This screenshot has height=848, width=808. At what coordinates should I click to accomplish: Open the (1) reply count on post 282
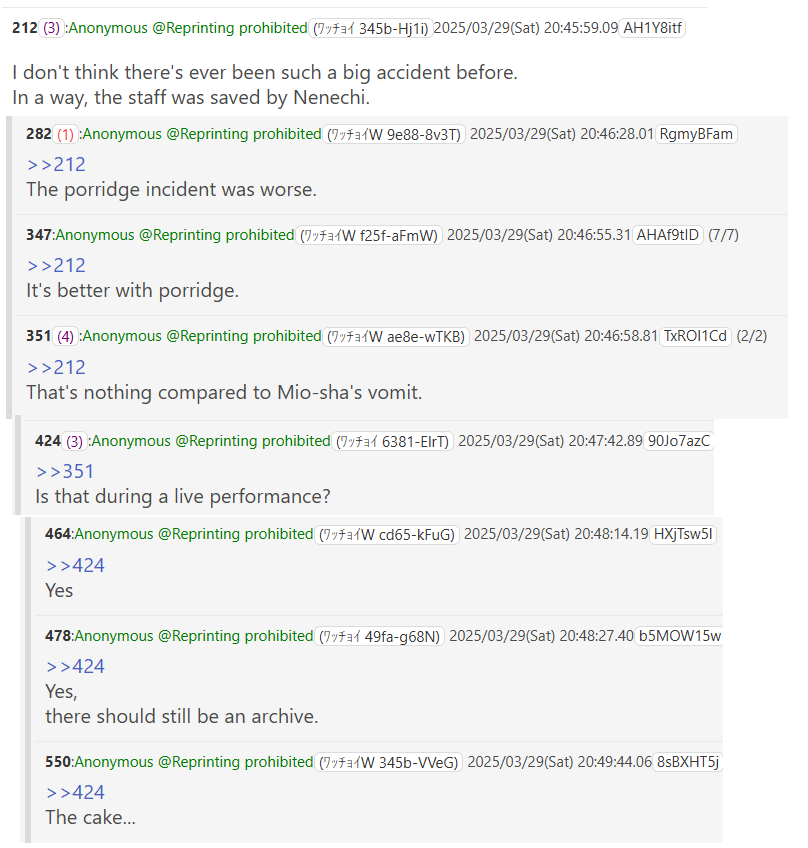click(x=65, y=134)
